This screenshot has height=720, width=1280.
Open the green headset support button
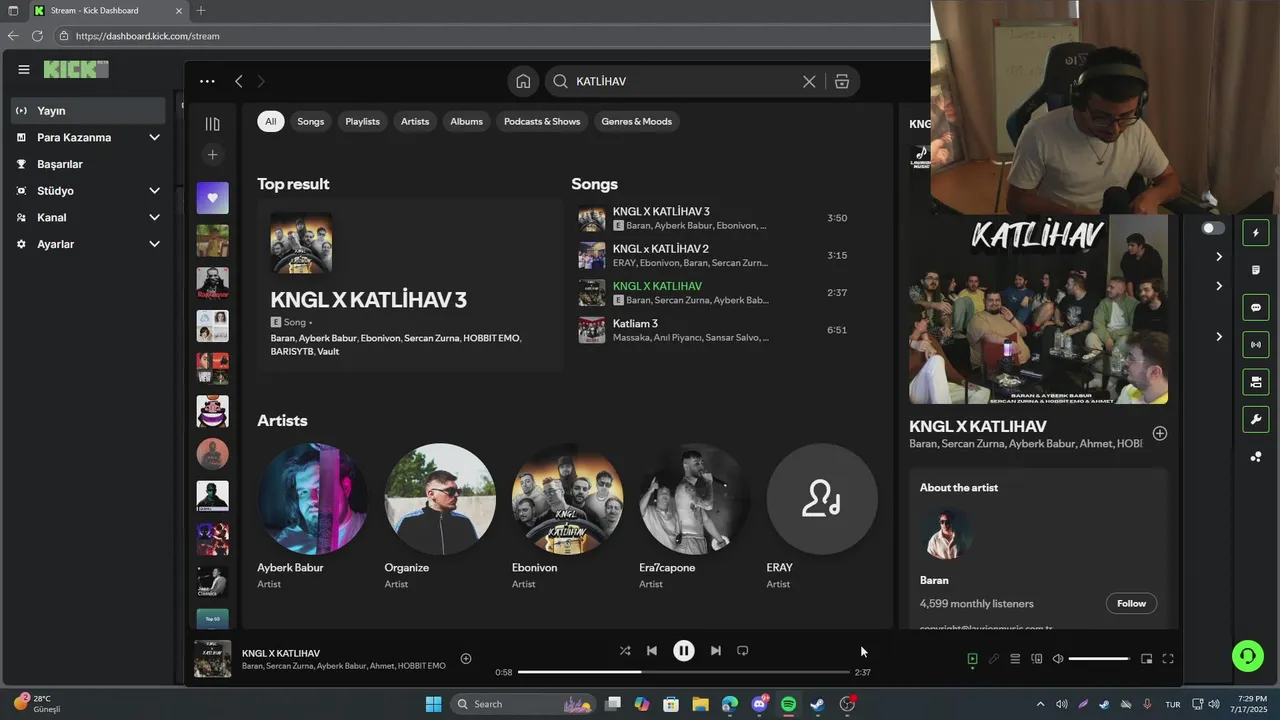coord(1248,656)
